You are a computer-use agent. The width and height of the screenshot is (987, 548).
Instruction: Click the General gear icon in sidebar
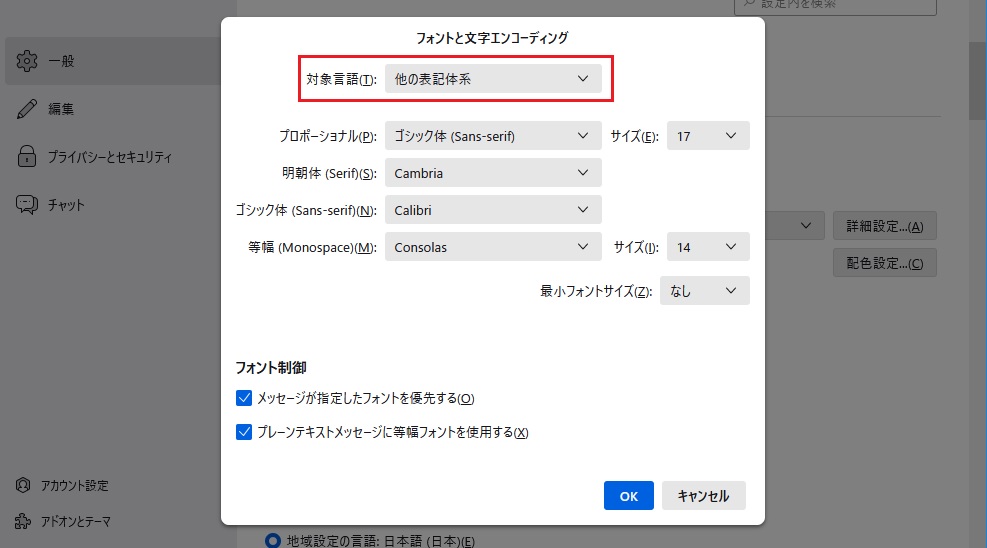[27, 61]
